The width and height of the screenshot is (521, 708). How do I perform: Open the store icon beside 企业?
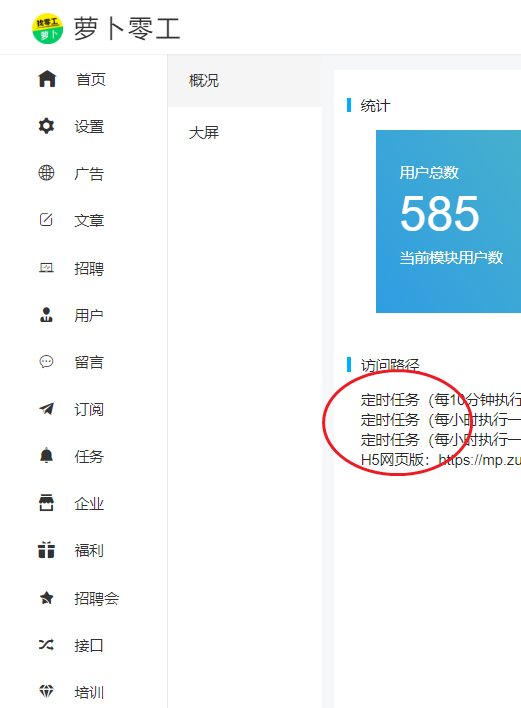point(47,503)
